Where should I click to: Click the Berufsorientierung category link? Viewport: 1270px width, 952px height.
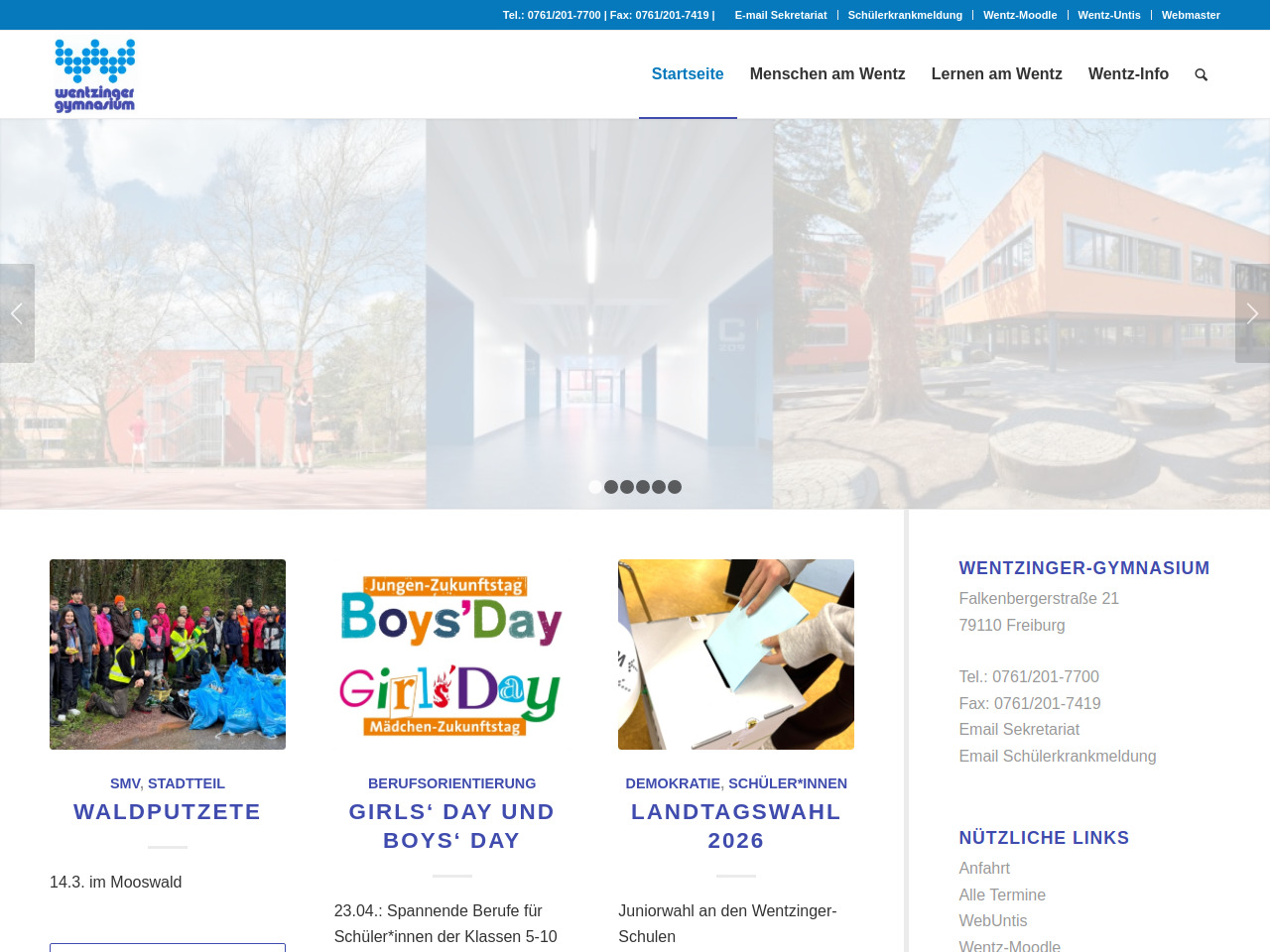[x=451, y=783]
